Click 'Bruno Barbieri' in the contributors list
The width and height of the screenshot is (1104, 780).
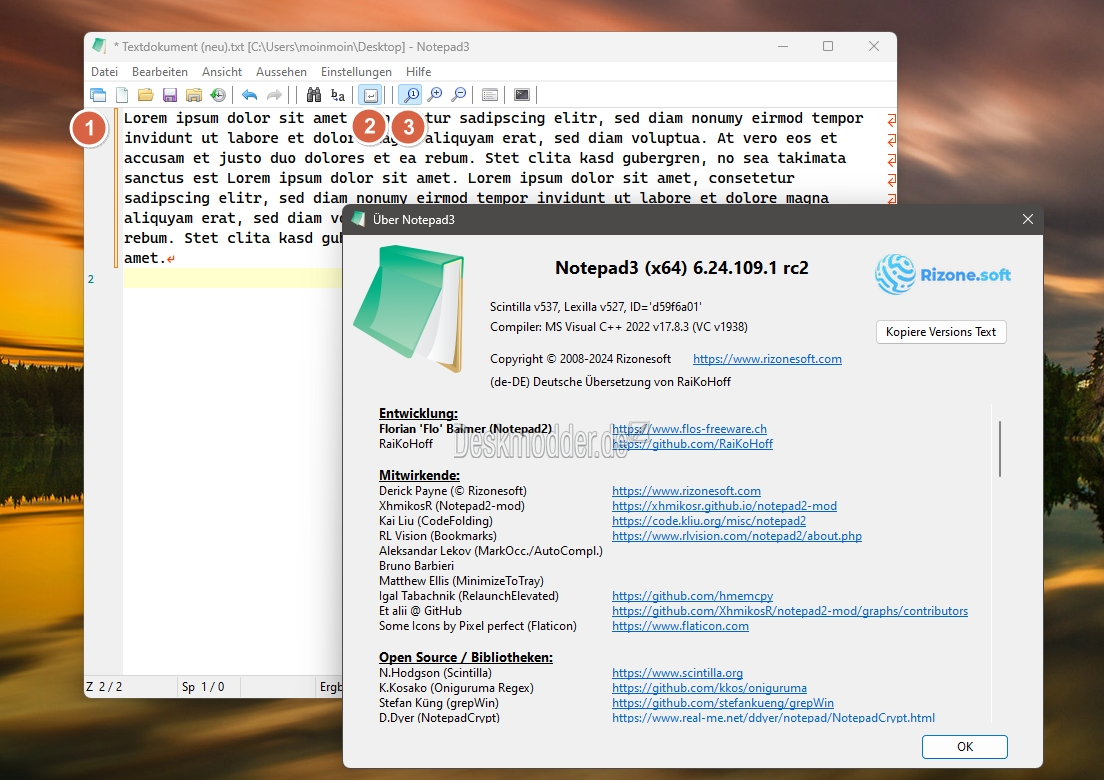click(x=416, y=565)
